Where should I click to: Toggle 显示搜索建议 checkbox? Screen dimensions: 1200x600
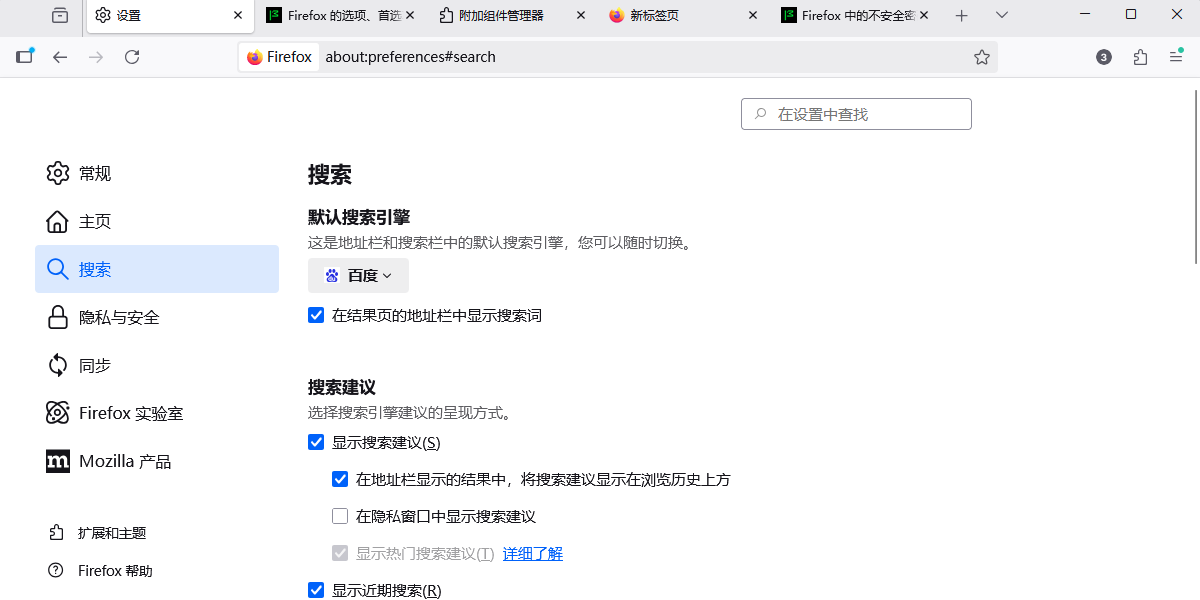tap(316, 442)
